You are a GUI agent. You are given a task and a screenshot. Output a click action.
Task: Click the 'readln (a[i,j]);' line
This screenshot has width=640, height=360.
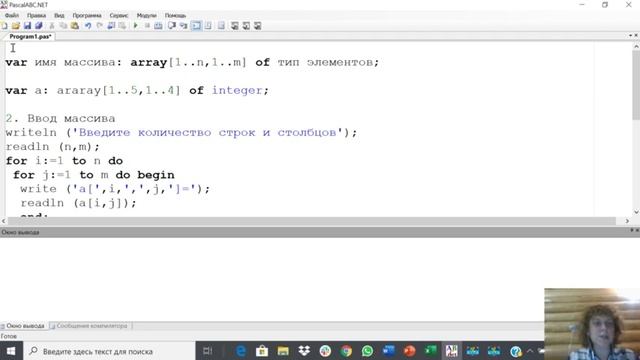point(79,203)
